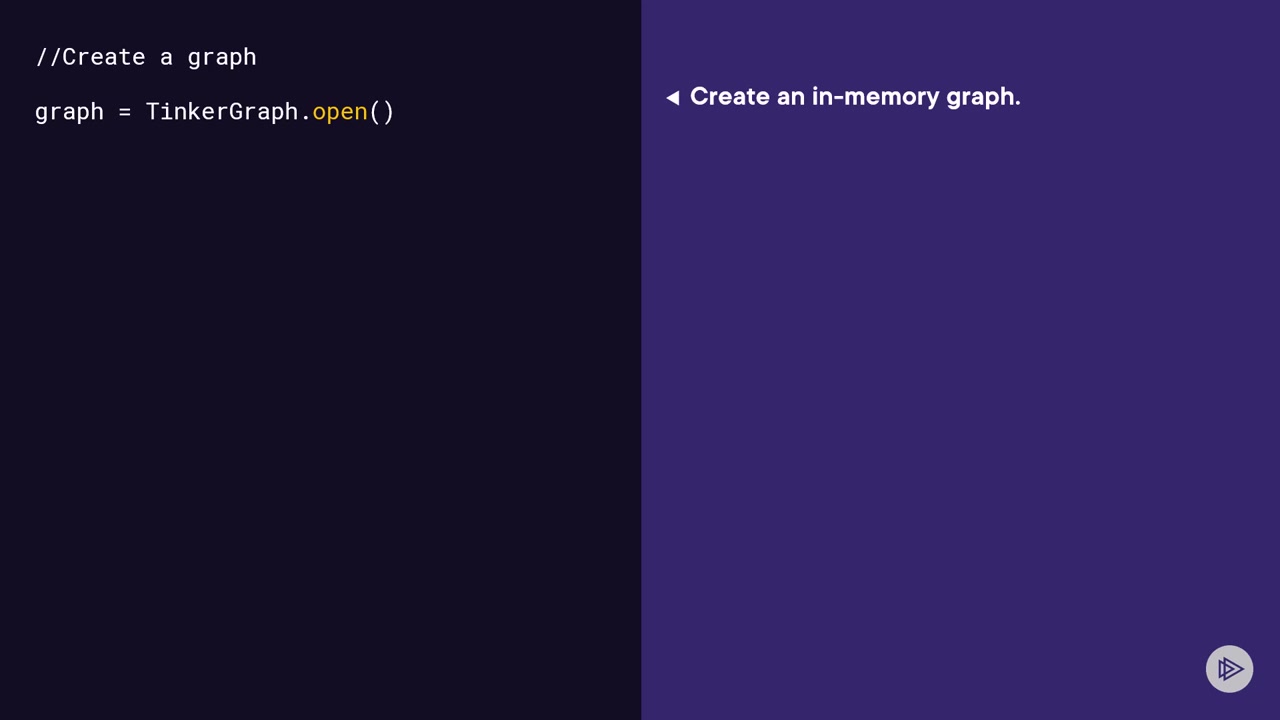Click the equals sign in the code line
Image resolution: width=1280 pixels, height=720 pixels.
pos(125,112)
